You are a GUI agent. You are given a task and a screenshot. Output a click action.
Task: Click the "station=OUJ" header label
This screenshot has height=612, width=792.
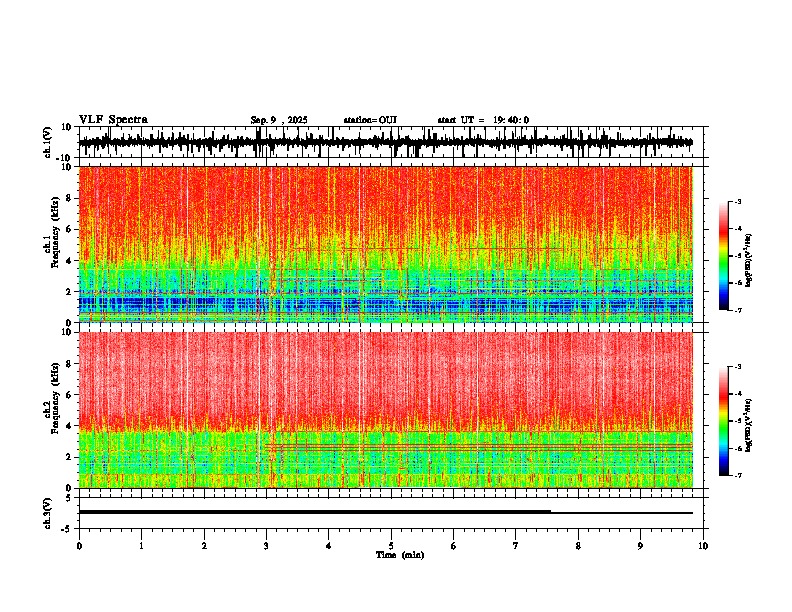(x=370, y=120)
